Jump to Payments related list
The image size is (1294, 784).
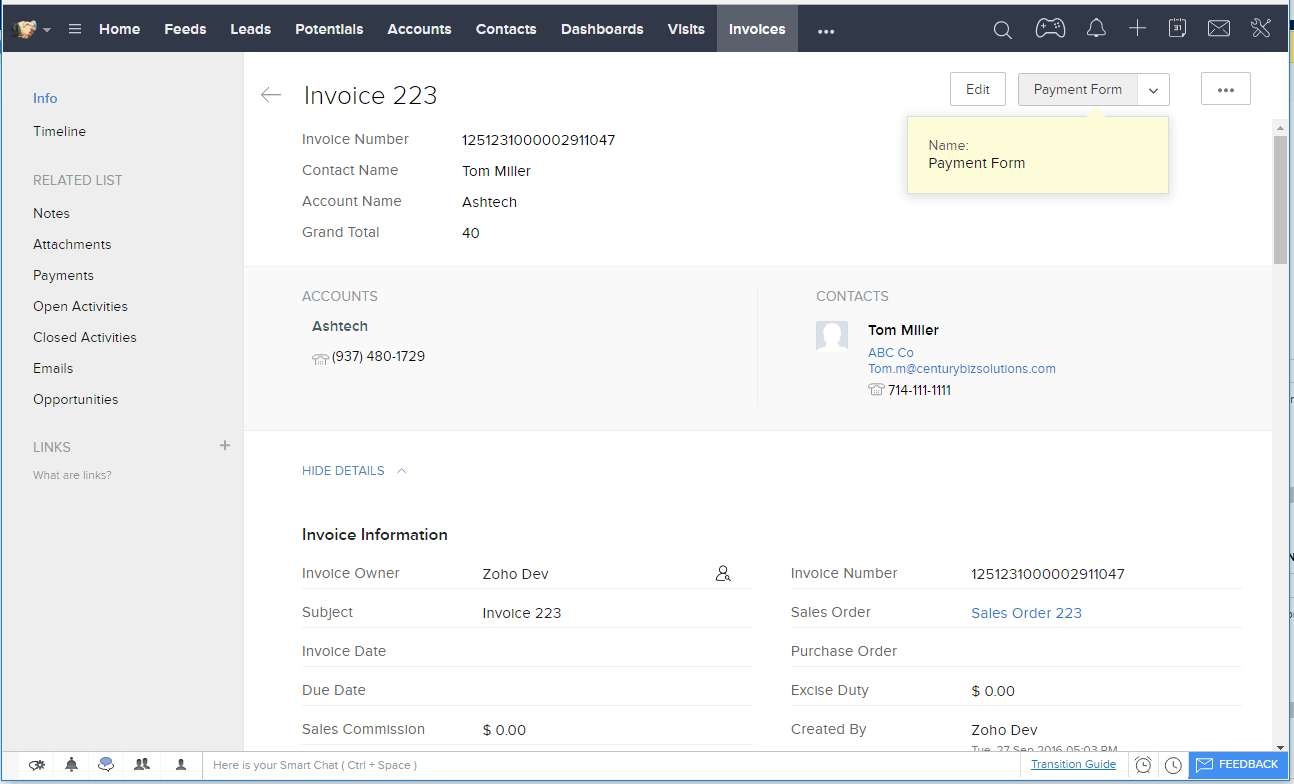(63, 275)
